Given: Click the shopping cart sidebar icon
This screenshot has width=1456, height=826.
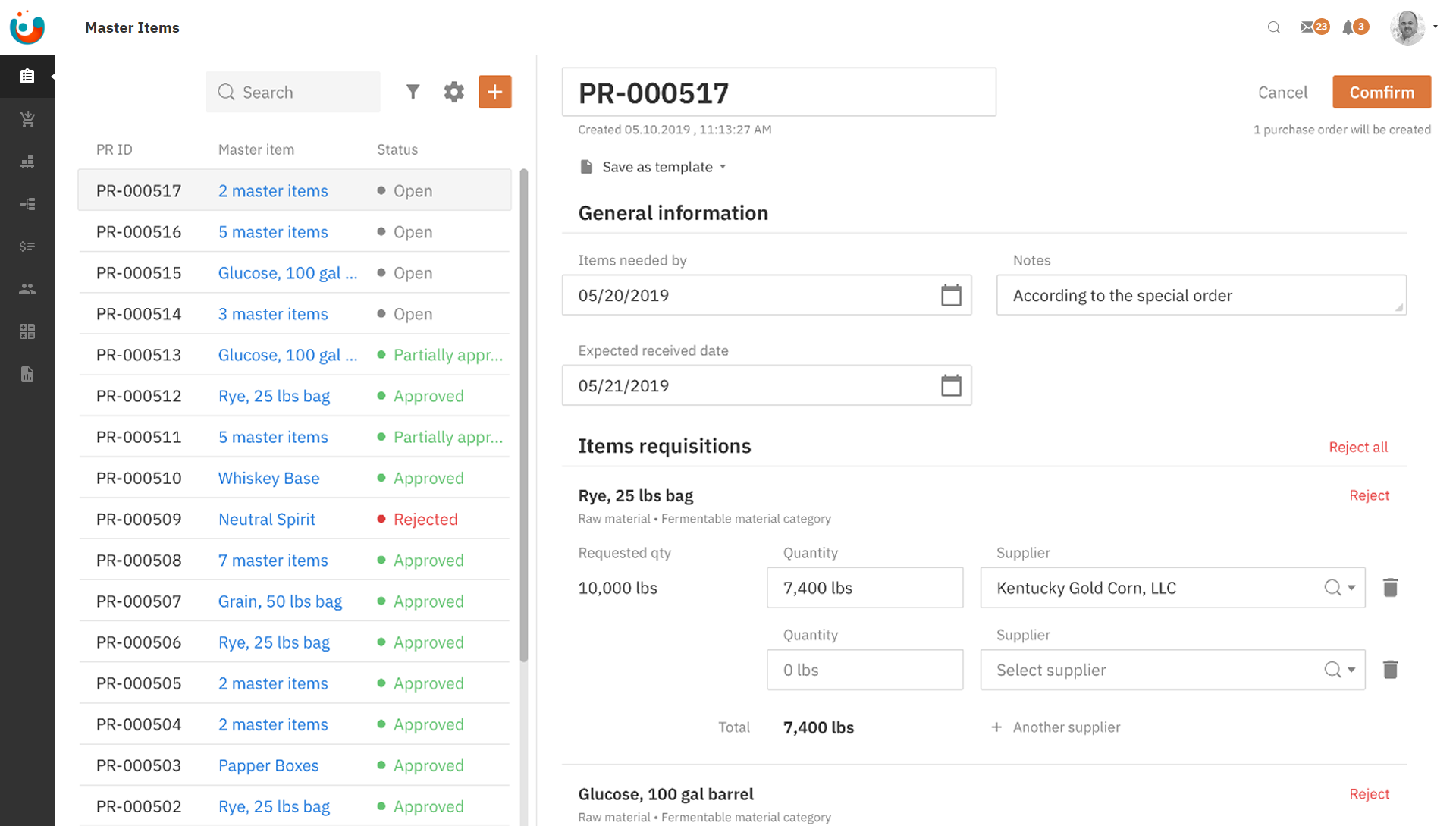Looking at the screenshot, I should pos(27,119).
